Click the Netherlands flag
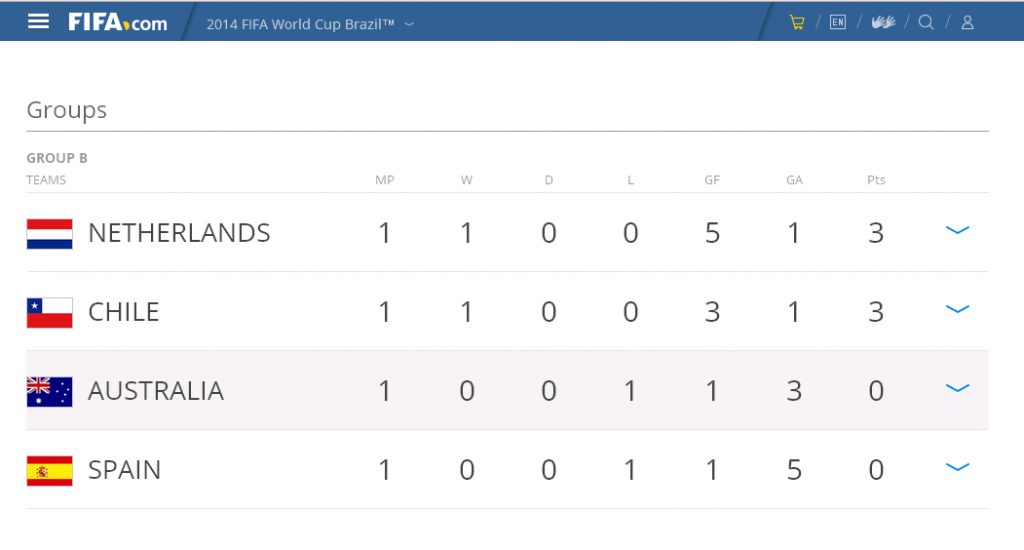 click(50, 234)
